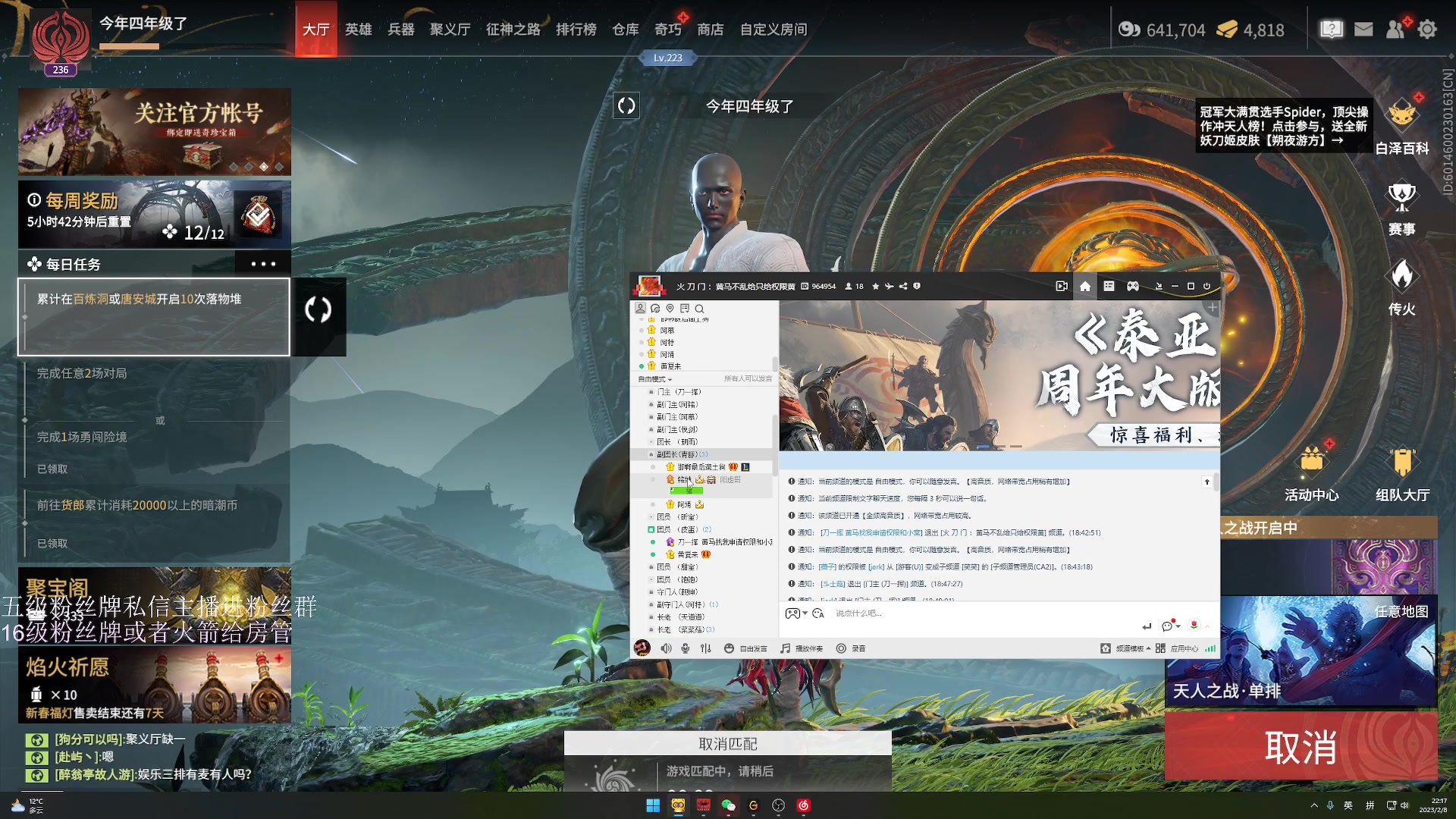Open the 排行榜 tab
Viewport: 1456px width, 819px height.
click(x=576, y=30)
